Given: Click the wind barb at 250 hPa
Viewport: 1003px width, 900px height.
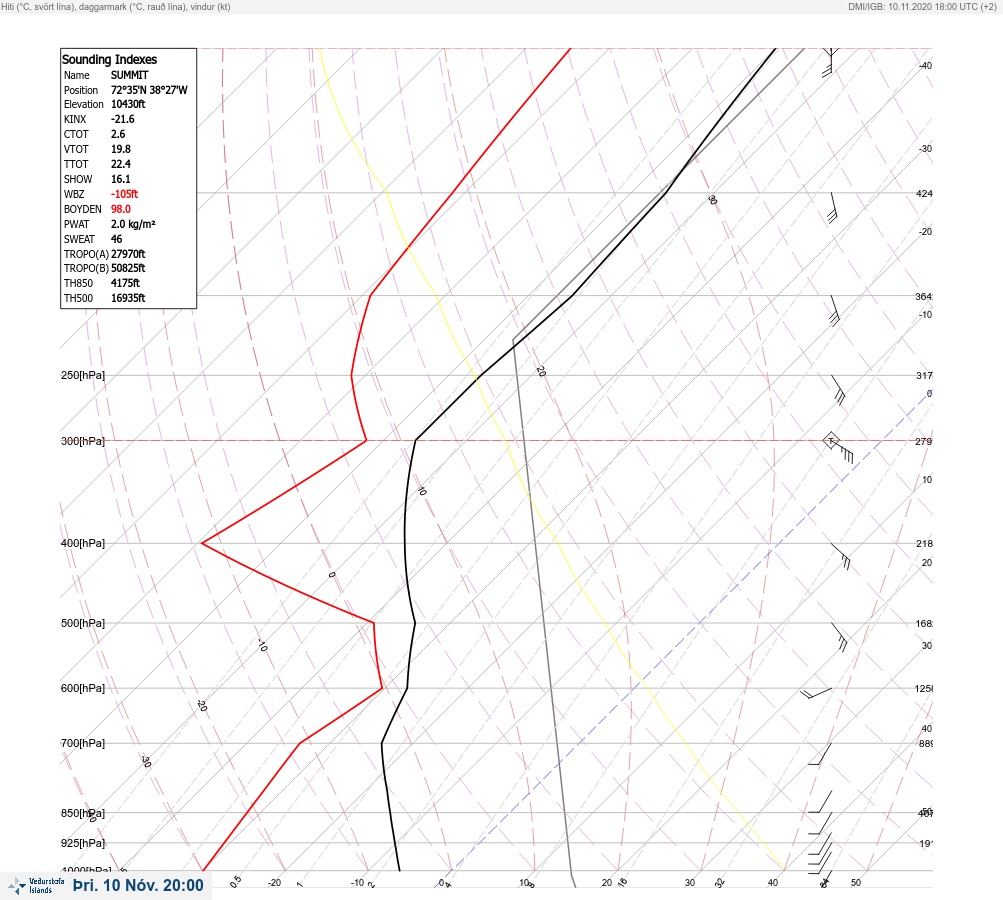Looking at the screenshot, I should click(838, 390).
